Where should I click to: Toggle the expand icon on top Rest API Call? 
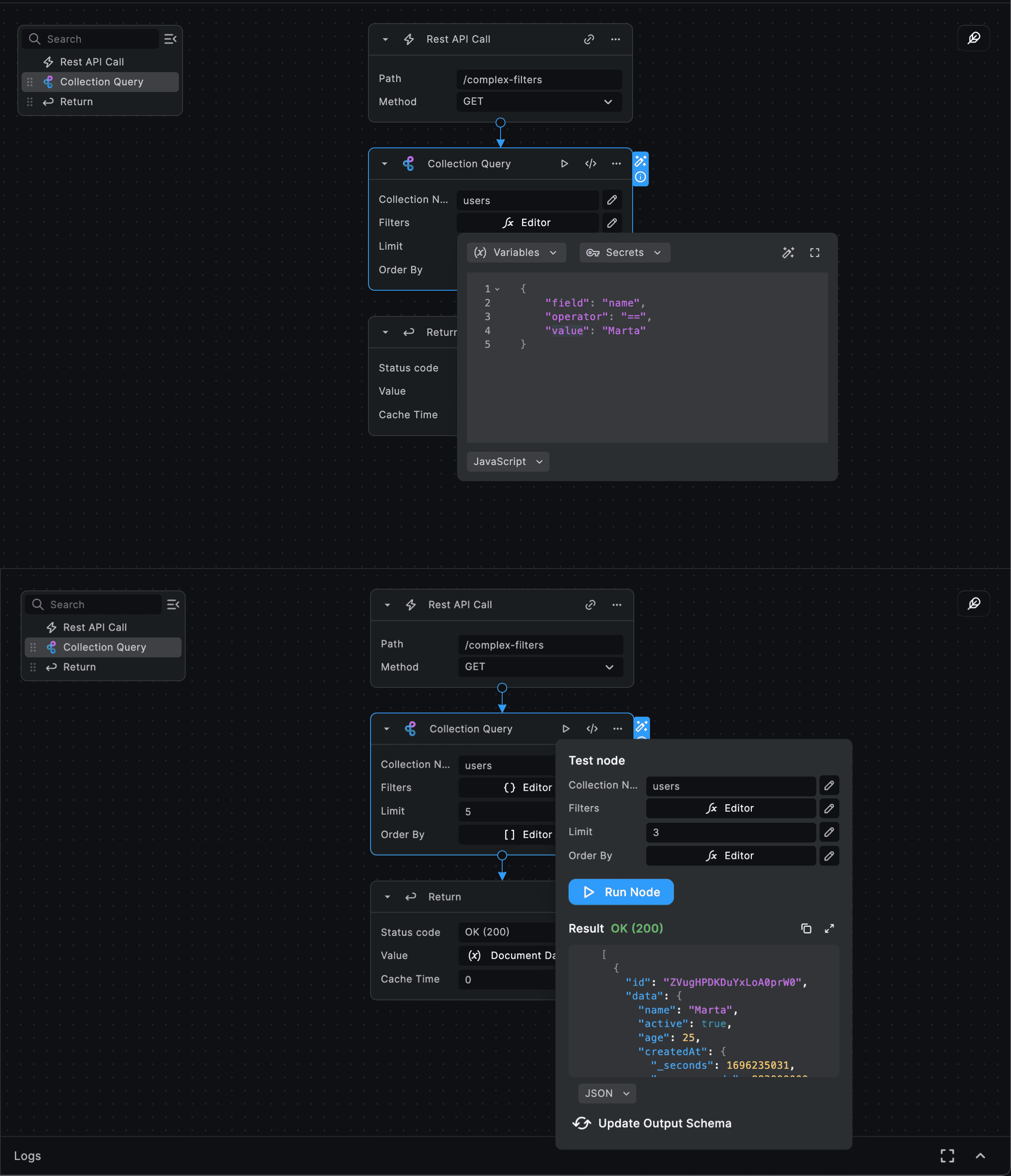click(x=385, y=39)
